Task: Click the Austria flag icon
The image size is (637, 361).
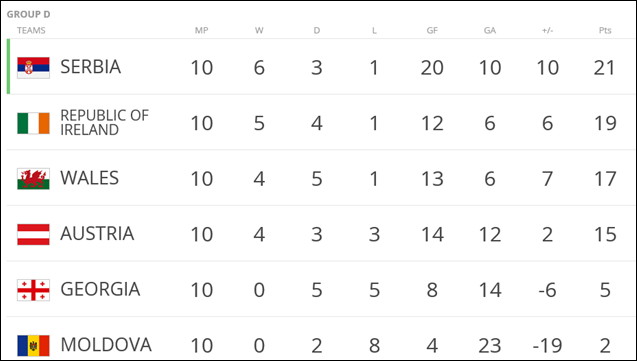Action: pos(33,234)
